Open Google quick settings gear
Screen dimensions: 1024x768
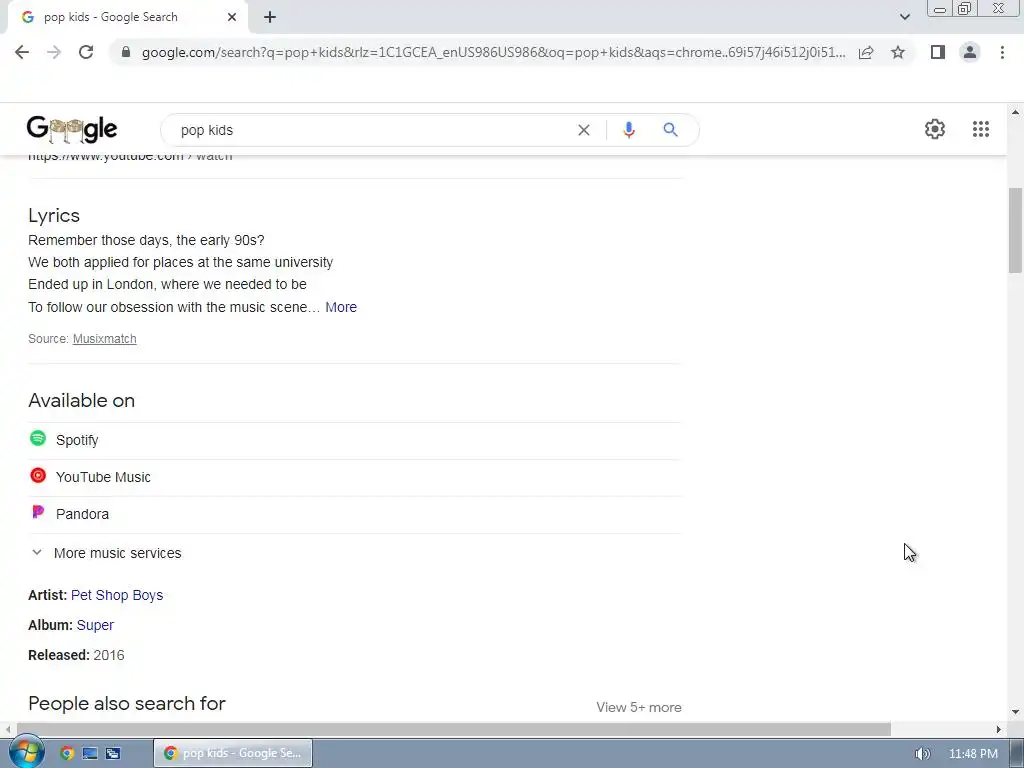click(x=935, y=129)
